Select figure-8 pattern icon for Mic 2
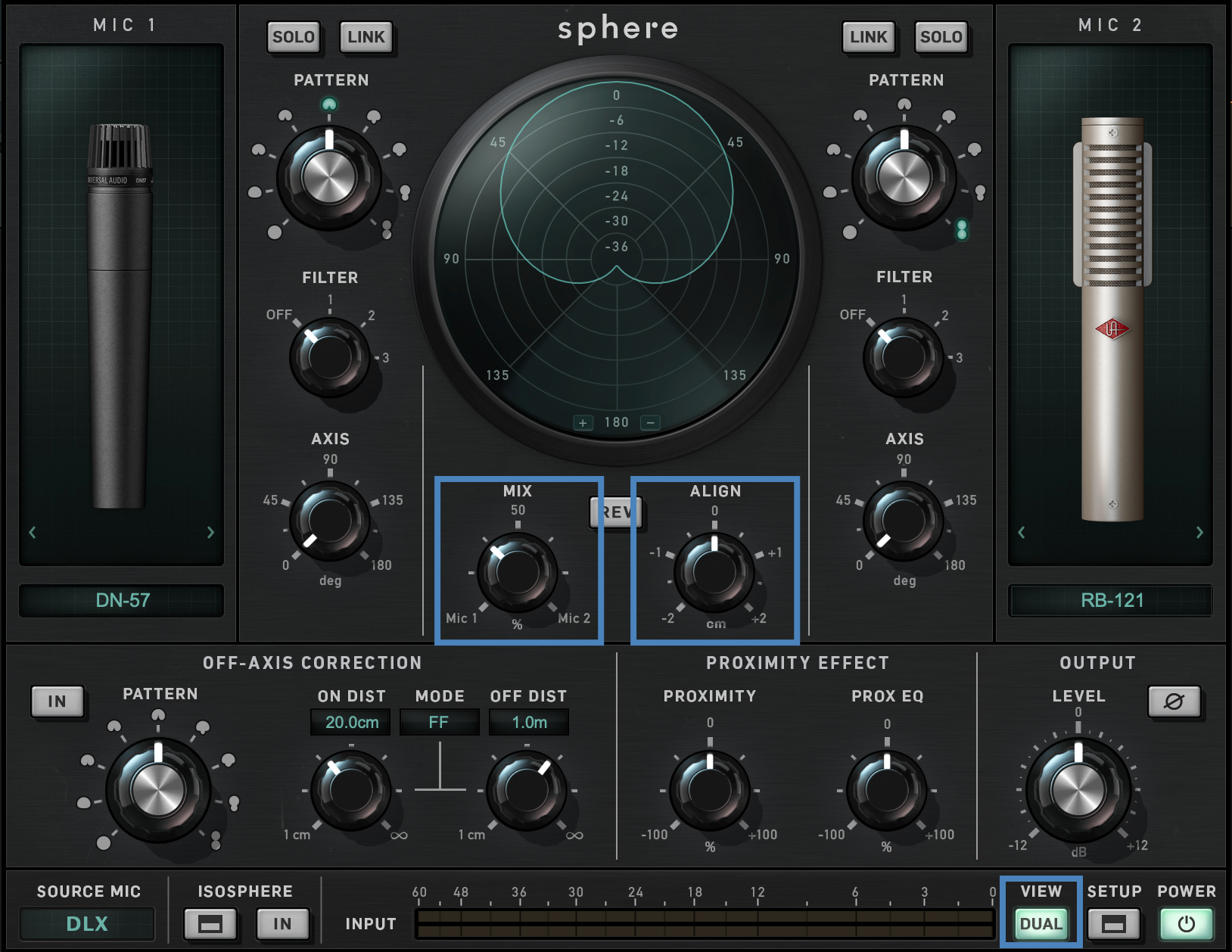The image size is (1232, 952). tap(962, 229)
